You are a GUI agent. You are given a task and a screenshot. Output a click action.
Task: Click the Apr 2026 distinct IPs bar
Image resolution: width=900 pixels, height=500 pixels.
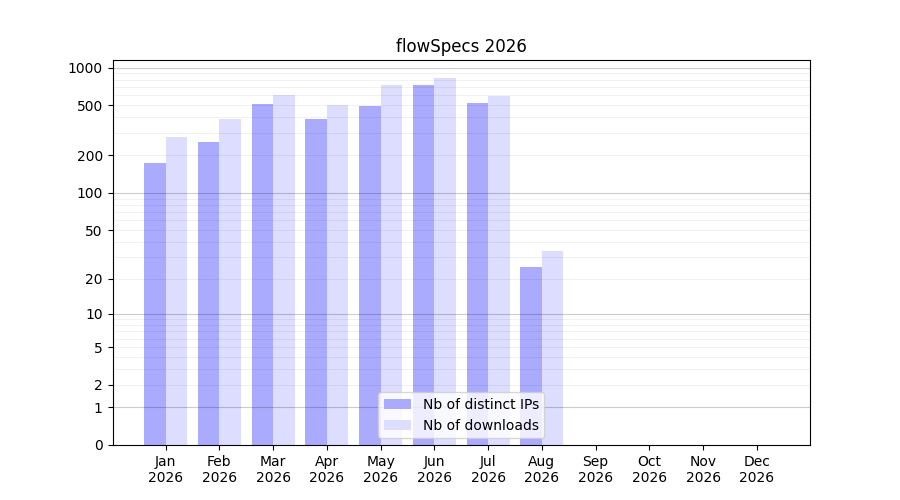pos(316,282)
